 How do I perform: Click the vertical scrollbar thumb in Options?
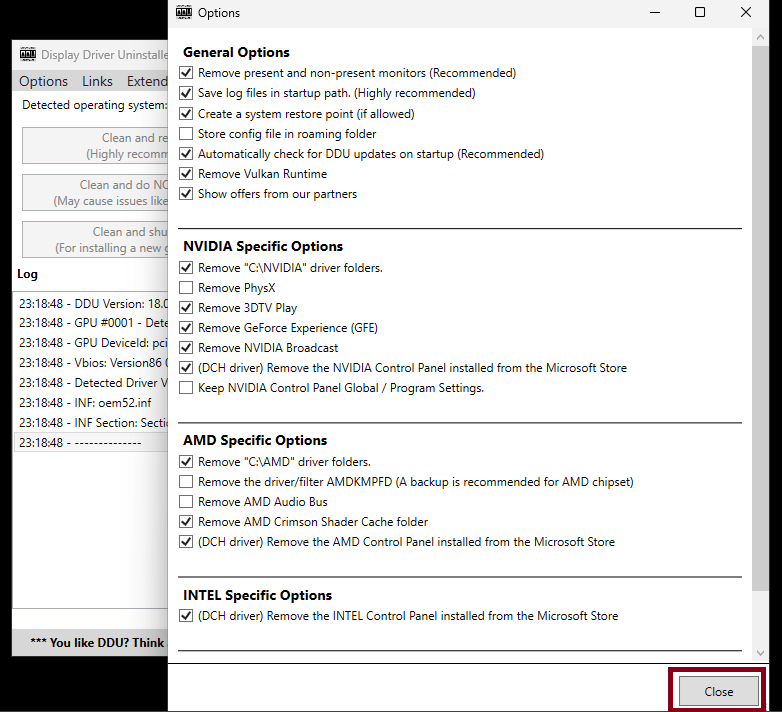[760, 318]
